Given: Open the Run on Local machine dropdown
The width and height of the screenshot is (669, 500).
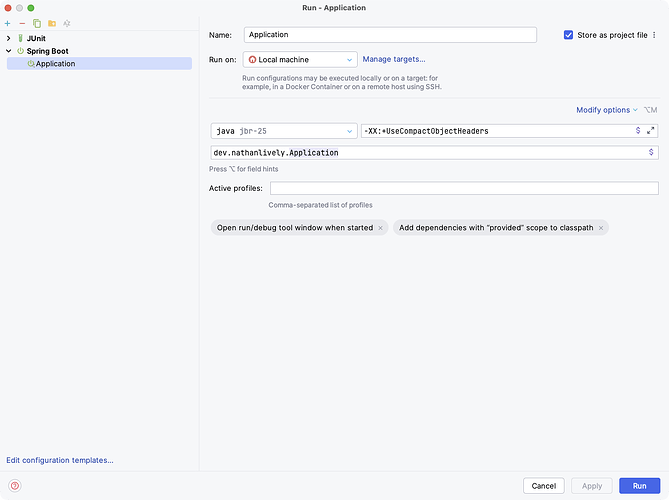Looking at the screenshot, I should point(300,60).
